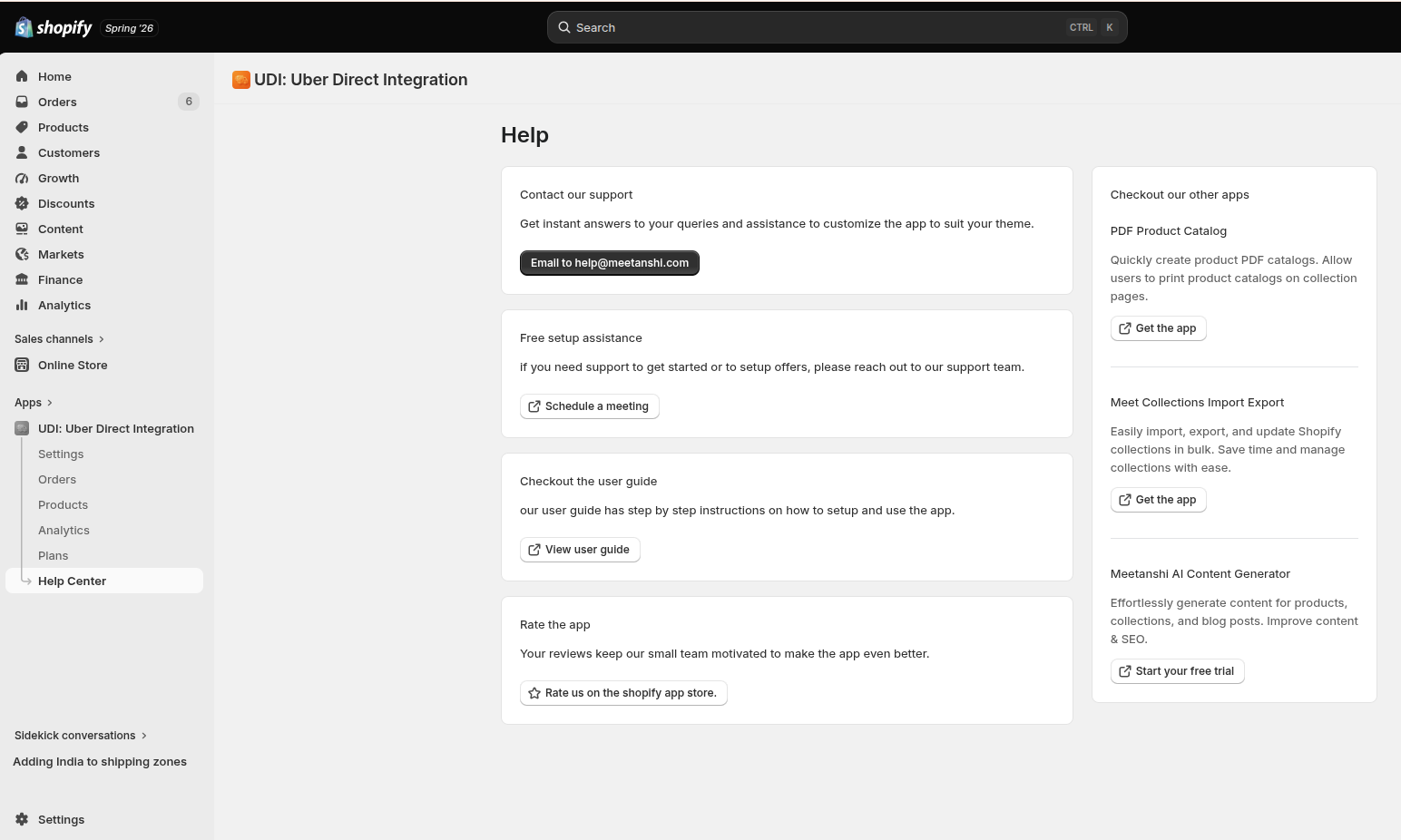Click the Finance bank icon

point(22,279)
